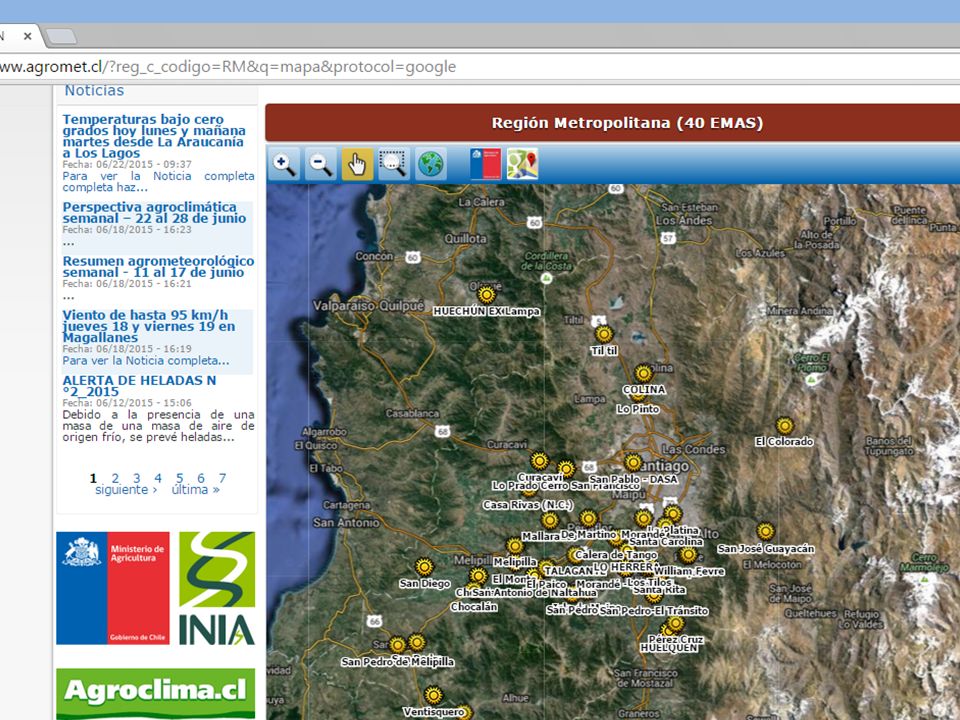960x720 pixels.
Task: Go to news page 2
Action: click(115, 478)
